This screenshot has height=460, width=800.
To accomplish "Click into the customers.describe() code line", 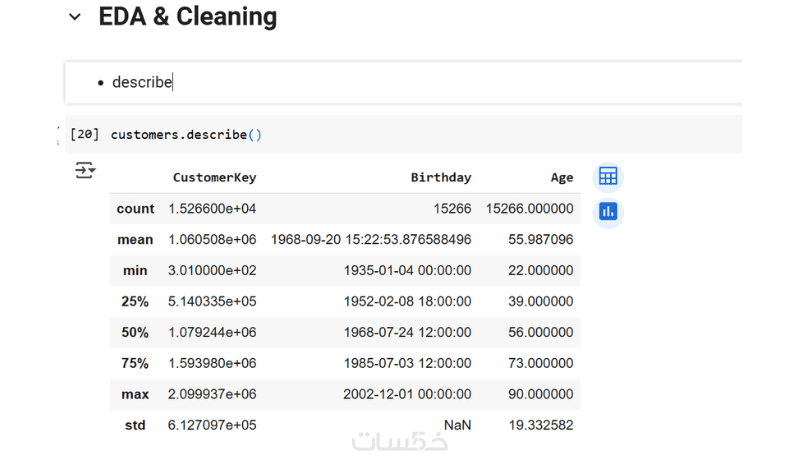I will tap(186, 134).
